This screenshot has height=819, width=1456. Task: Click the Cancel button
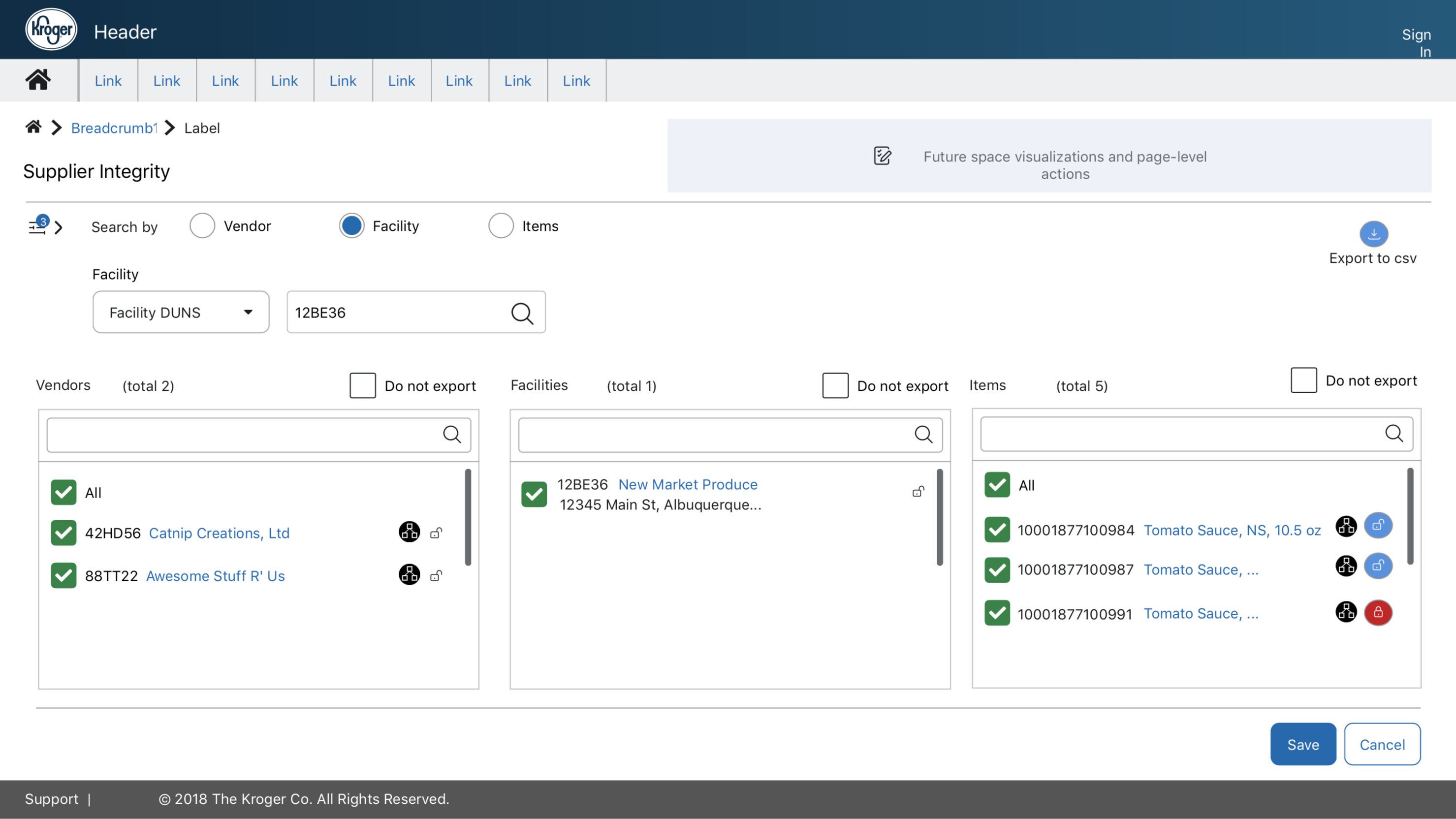point(1382,744)
